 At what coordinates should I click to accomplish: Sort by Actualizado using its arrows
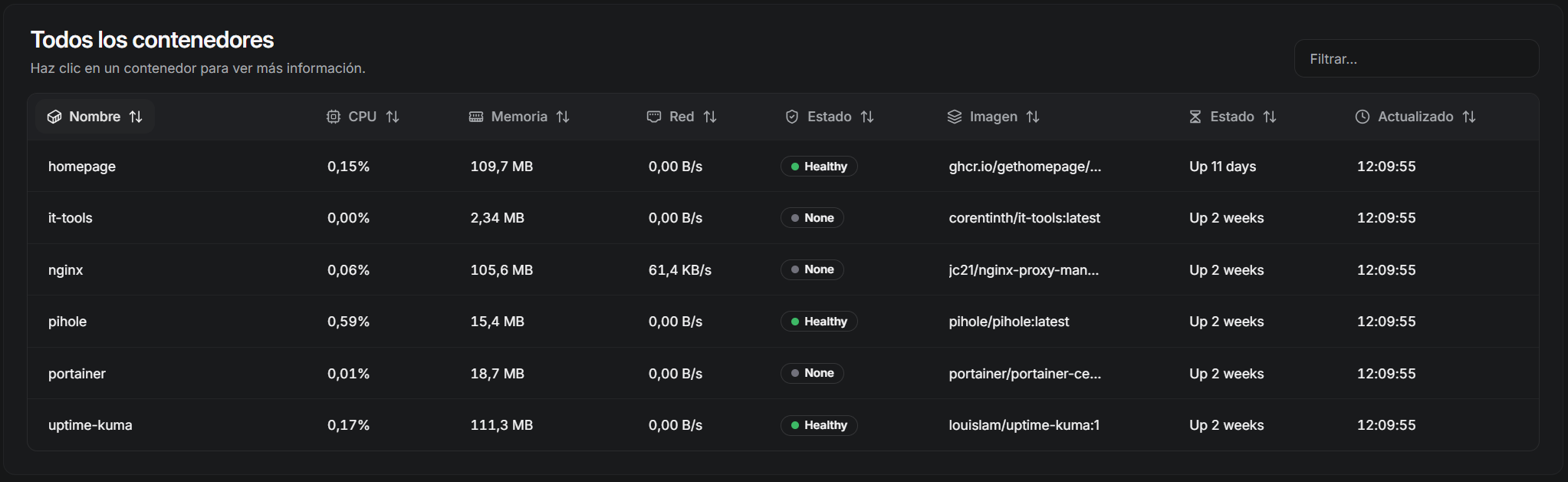(1469, 117)
